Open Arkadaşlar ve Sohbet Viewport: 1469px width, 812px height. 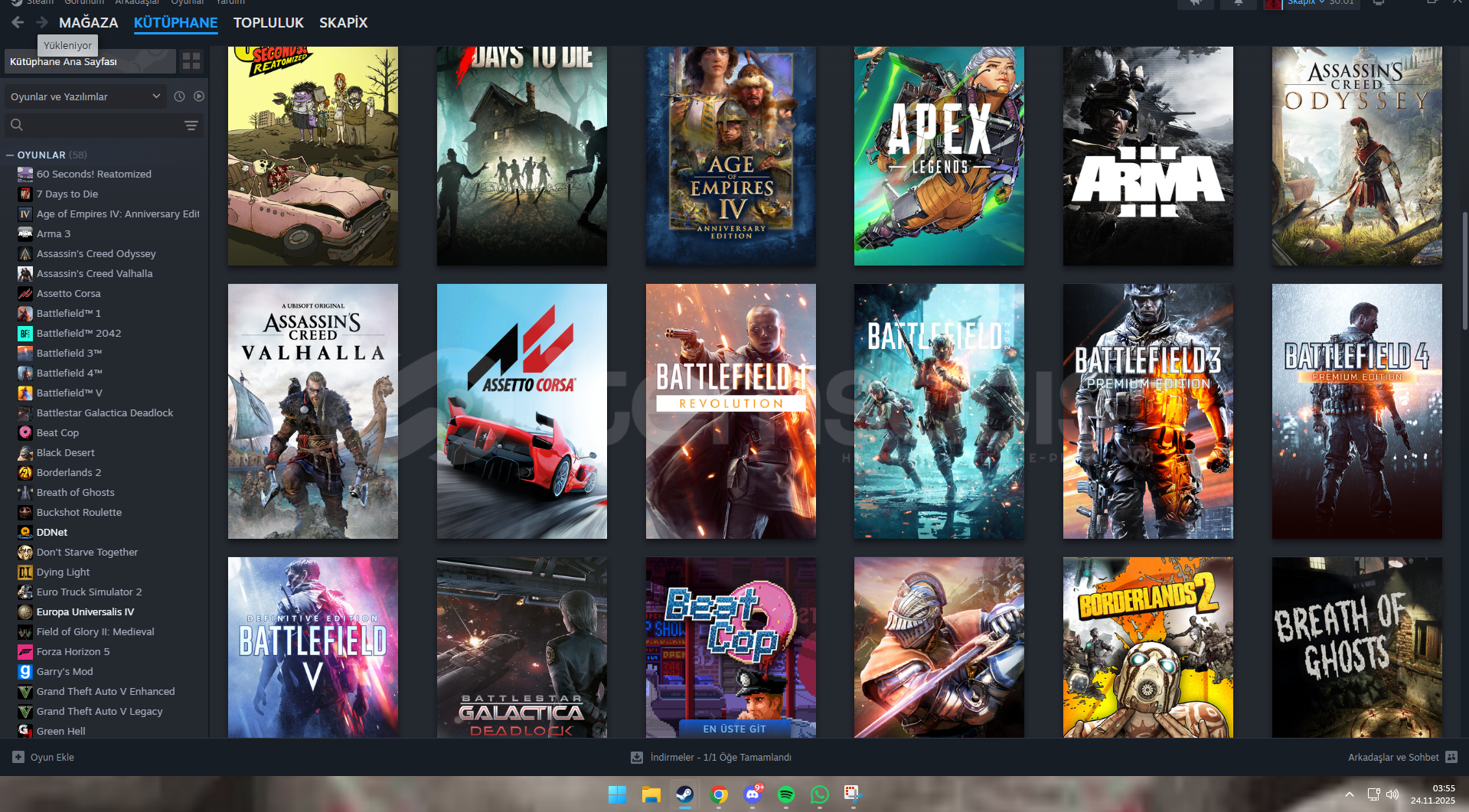pyautogui.click(x=1402, y=757)
